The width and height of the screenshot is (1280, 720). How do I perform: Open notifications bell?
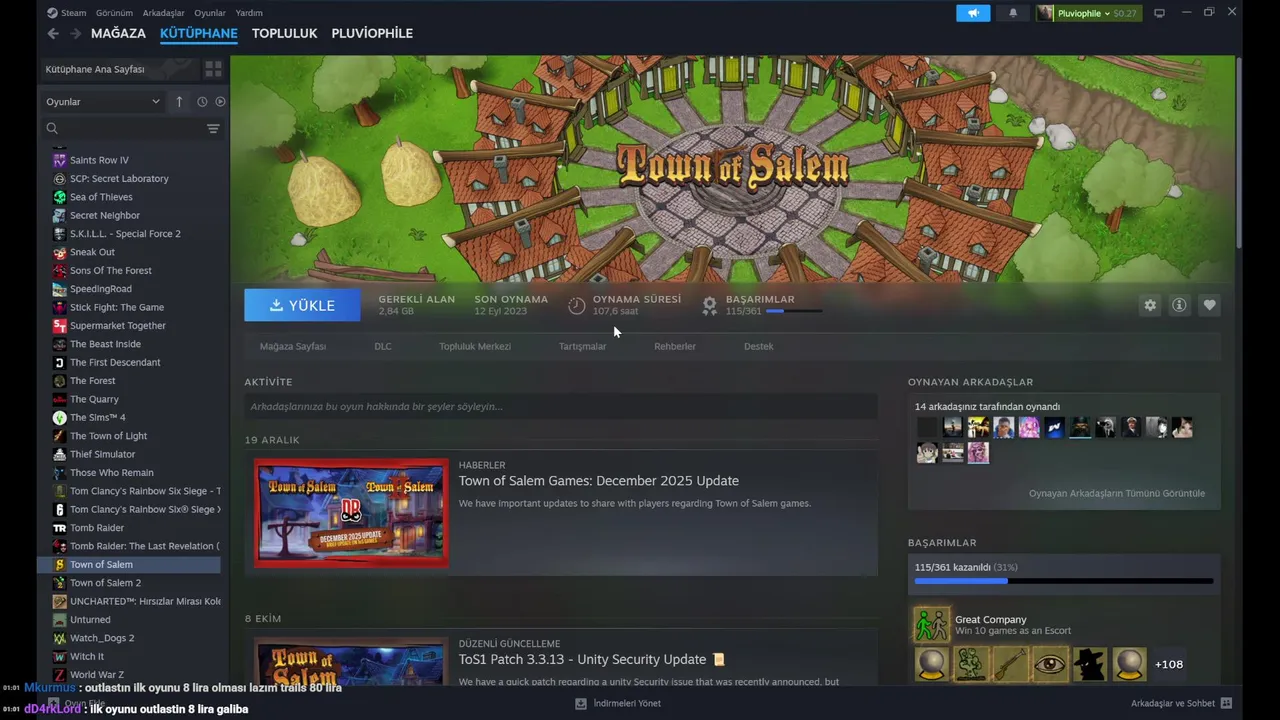point(1013,13)
